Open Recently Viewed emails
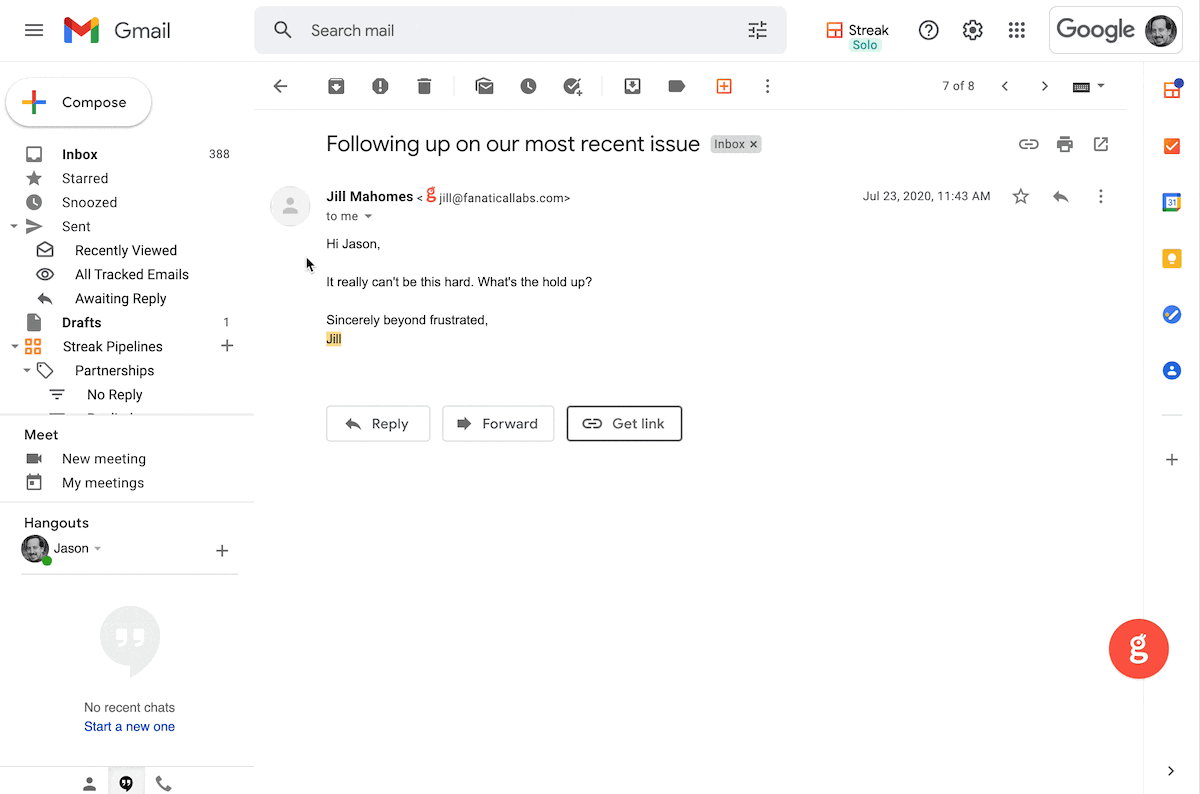 tap(126, 250)
